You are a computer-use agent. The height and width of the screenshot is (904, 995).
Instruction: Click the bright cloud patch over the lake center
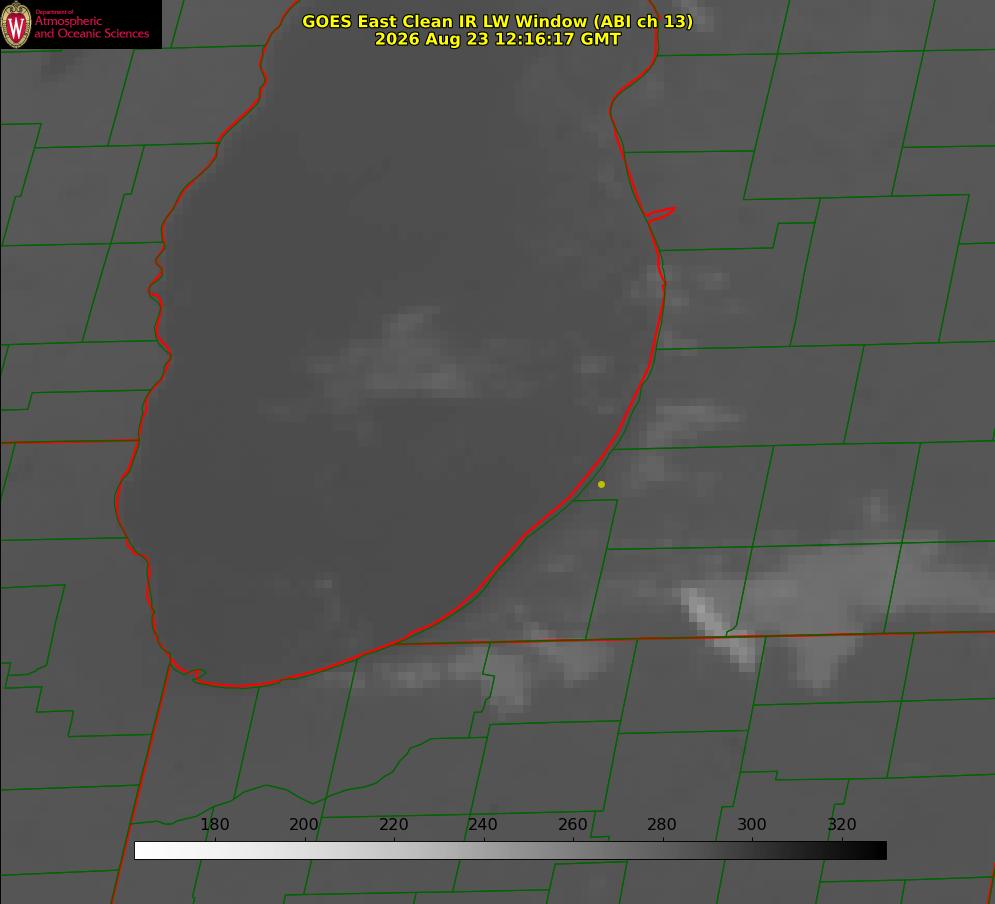coord(400,358)
